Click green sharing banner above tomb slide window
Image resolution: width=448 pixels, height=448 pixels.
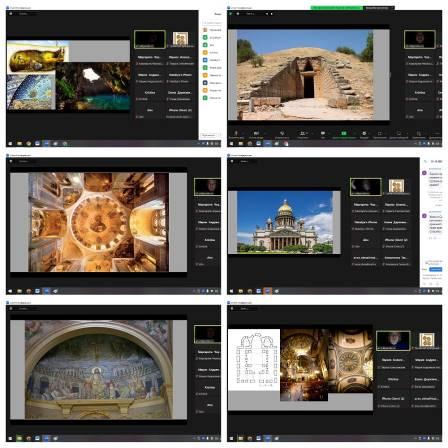tap(337, 8)
